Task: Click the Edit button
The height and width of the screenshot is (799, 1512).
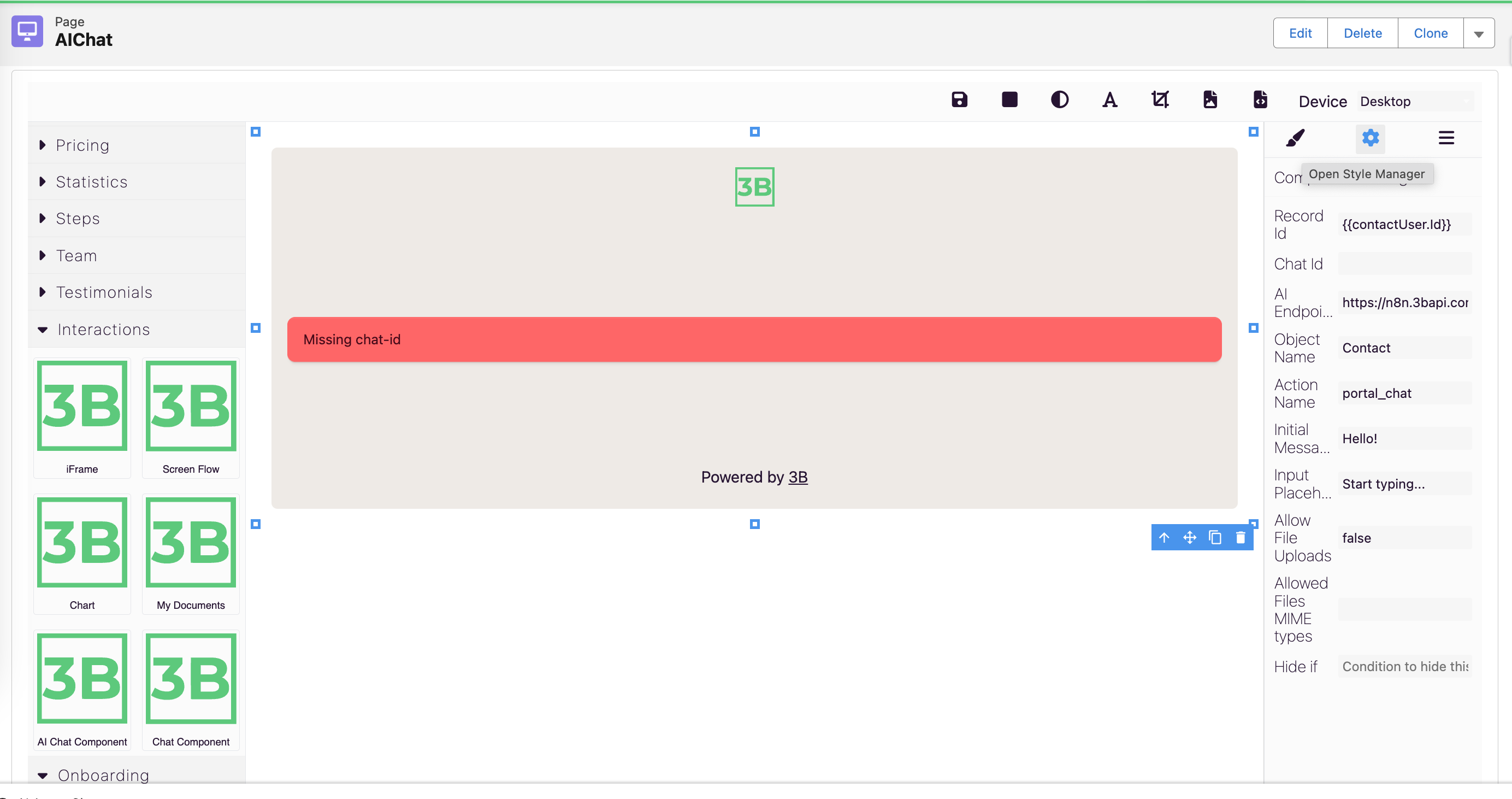Action: tap(1300, 33)
